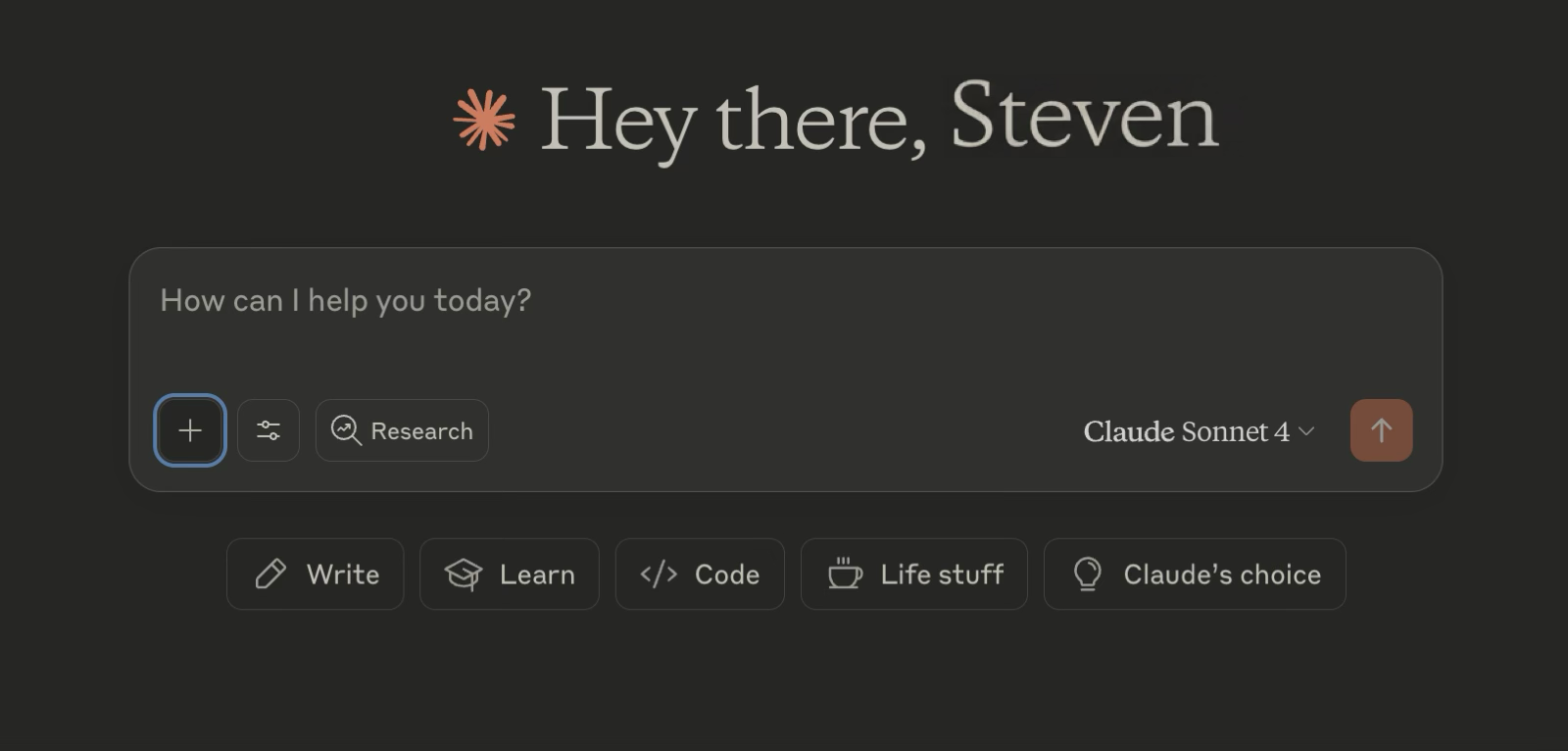Expand the chevron next to Claude Sonnet 4
The width and height of the screenshot is (1568, 751).
[x=1306, y=431]
